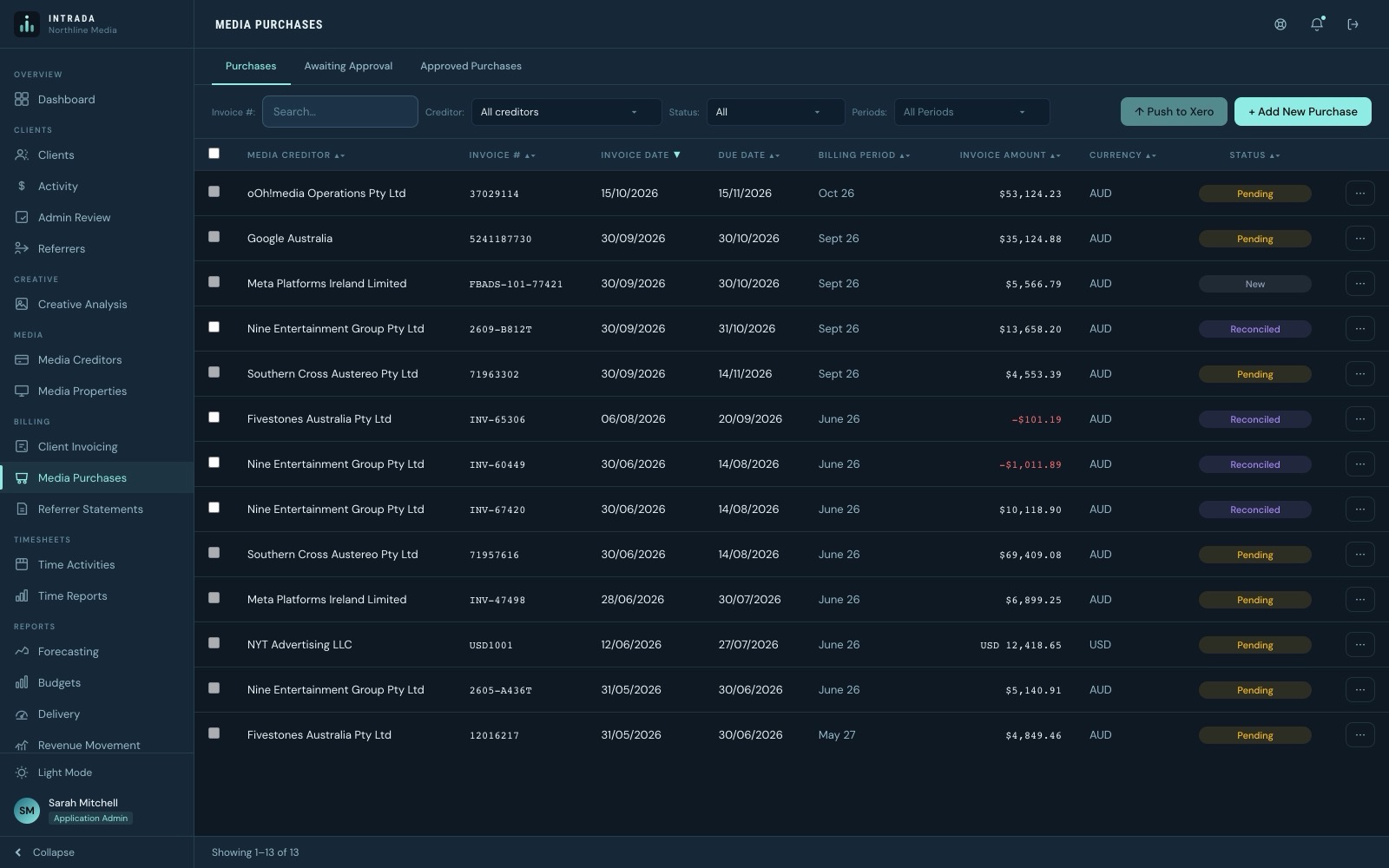Image resolution: width=1389 pixels, height=868 pixels.
Task: Open the notifications bell
Action: pyautogui.click(x=1317, y=24)
